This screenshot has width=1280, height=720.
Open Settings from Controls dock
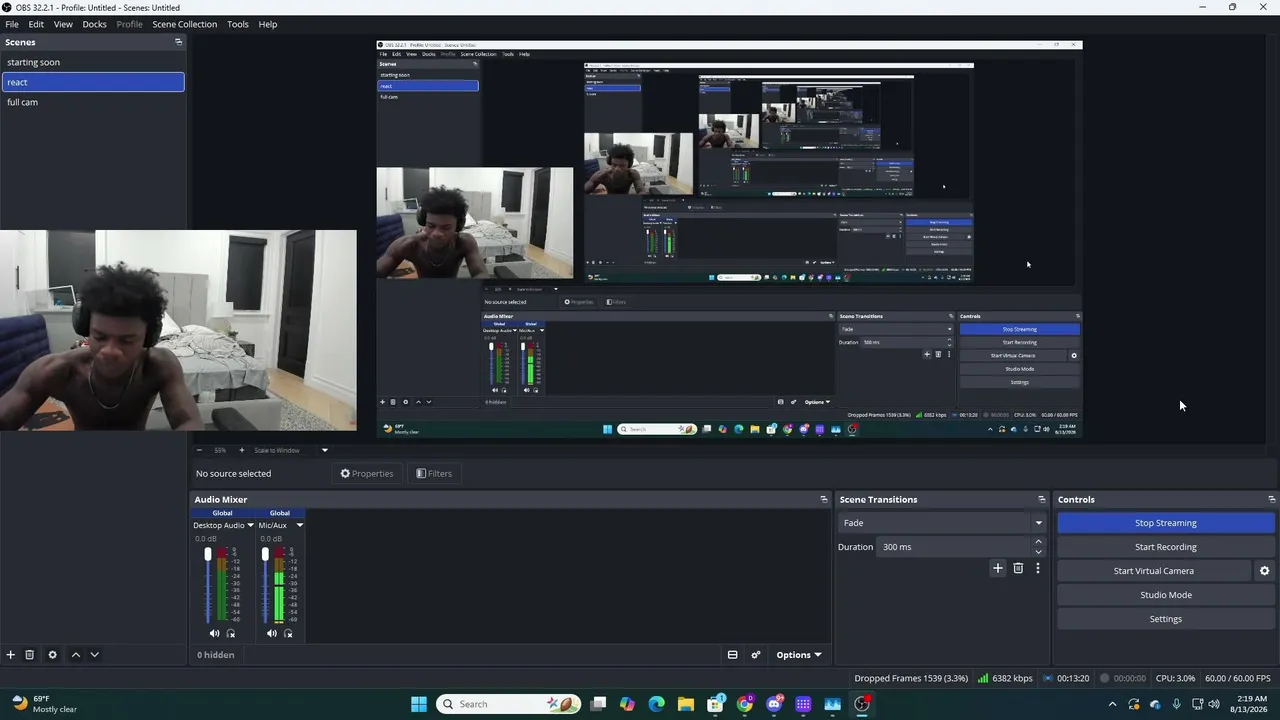(x=1166, y=619)
